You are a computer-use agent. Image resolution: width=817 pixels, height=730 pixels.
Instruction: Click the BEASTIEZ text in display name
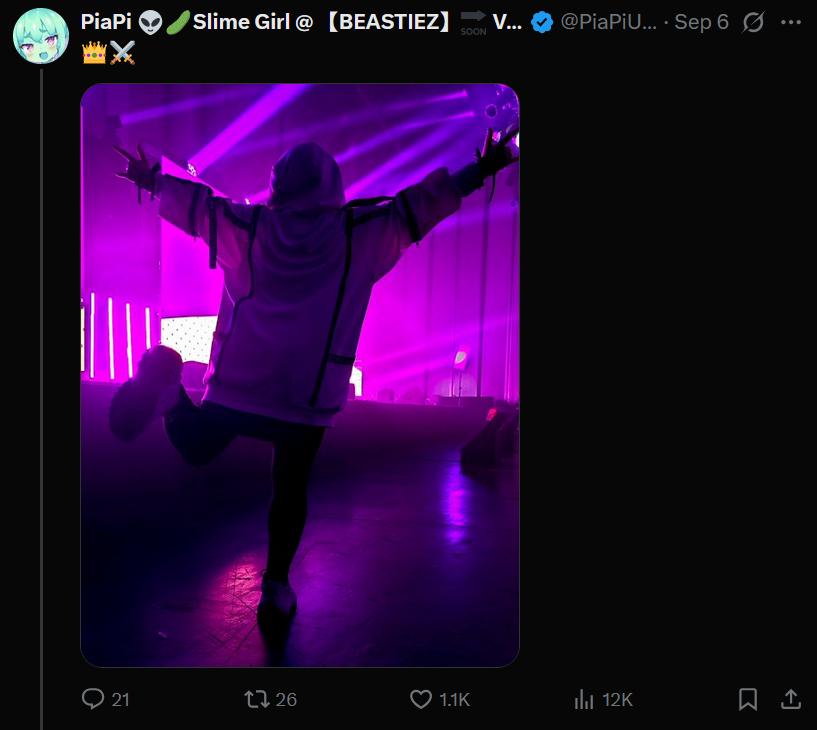click(389, 22)
